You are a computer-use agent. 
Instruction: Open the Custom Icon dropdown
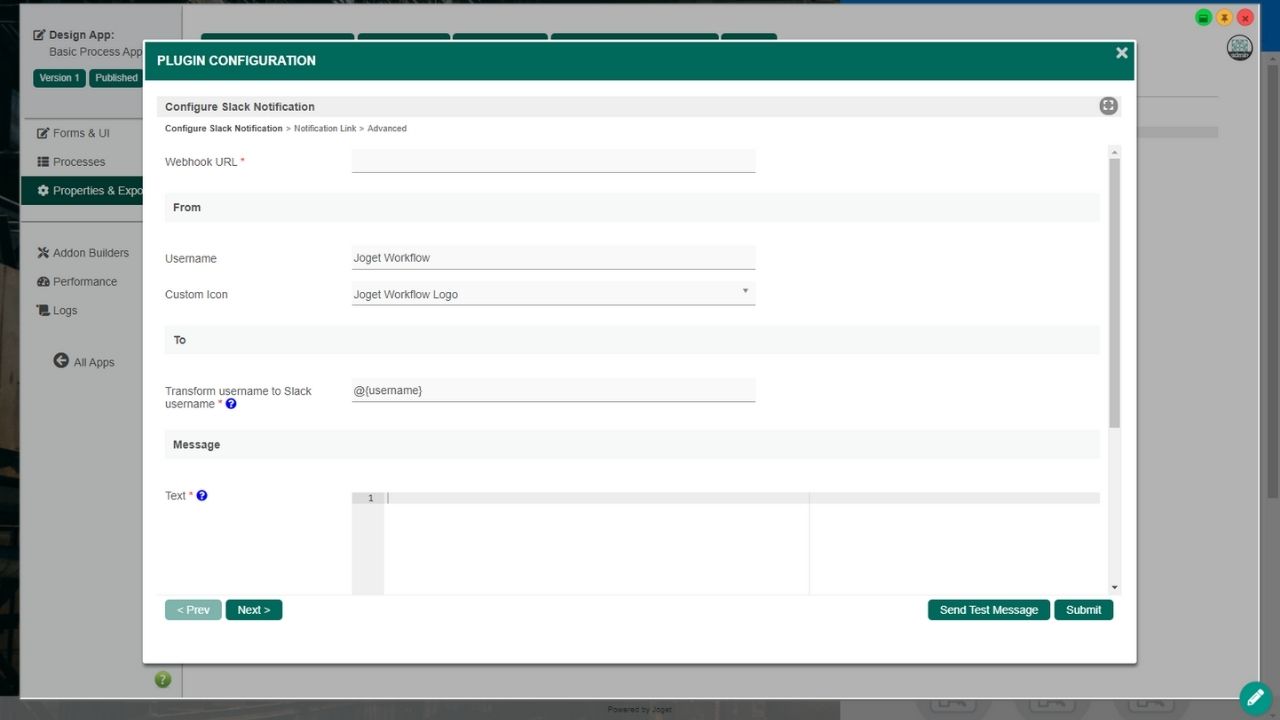tap(553, 294)
